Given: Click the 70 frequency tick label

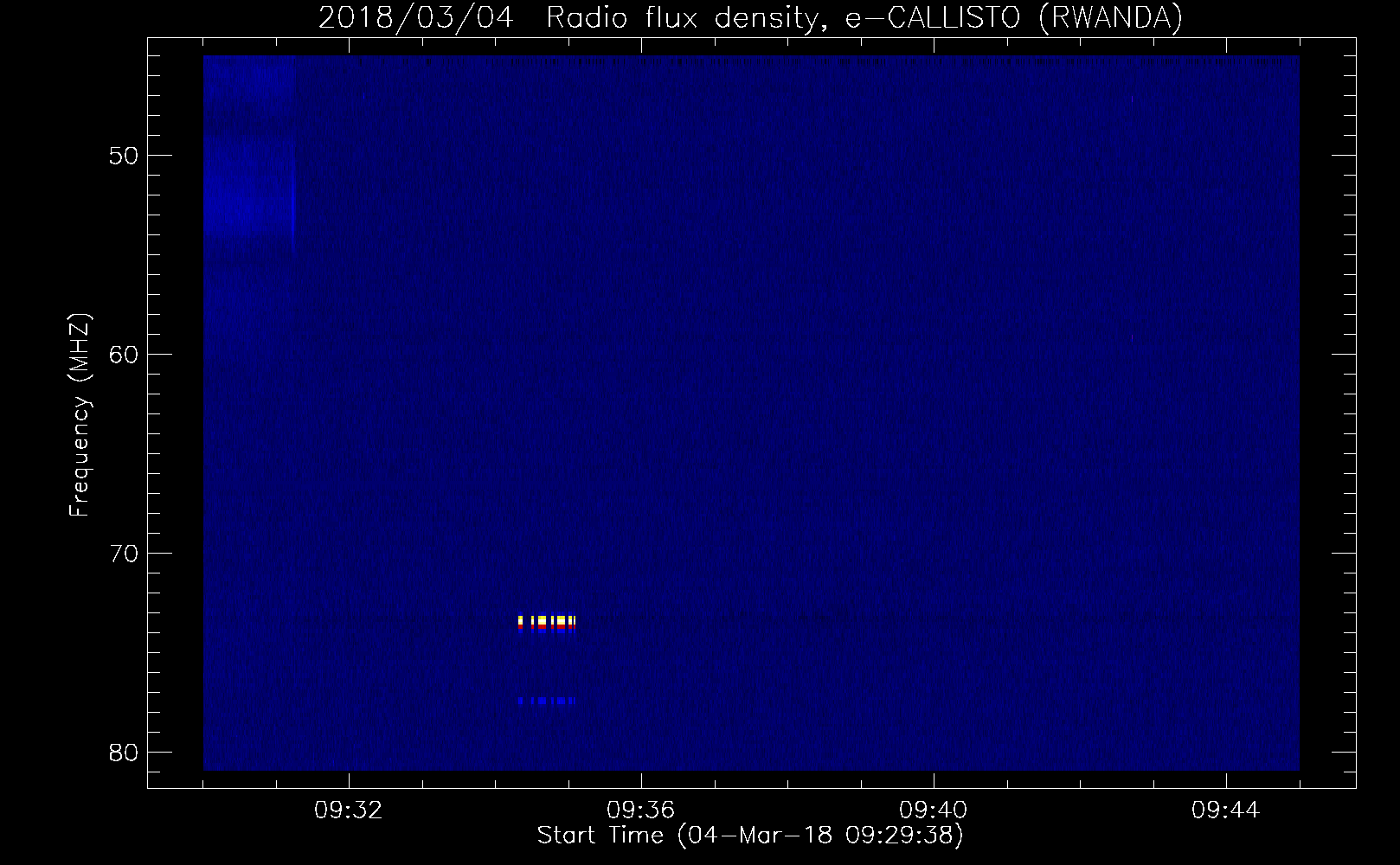Looking at the screenshot, I should (x=125, y=553).
